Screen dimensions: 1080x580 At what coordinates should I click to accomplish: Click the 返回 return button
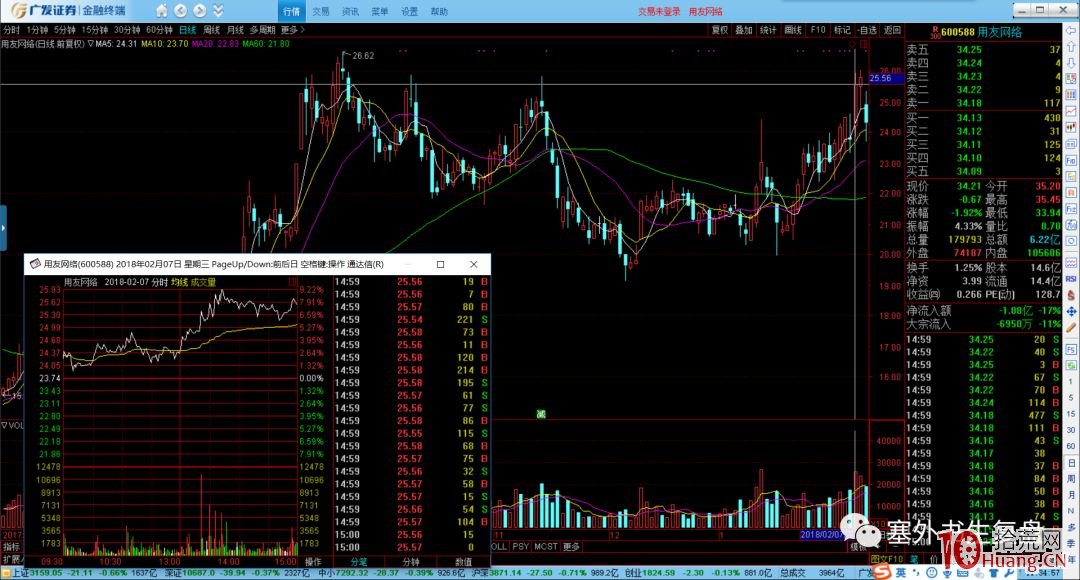tap(892, 30)
